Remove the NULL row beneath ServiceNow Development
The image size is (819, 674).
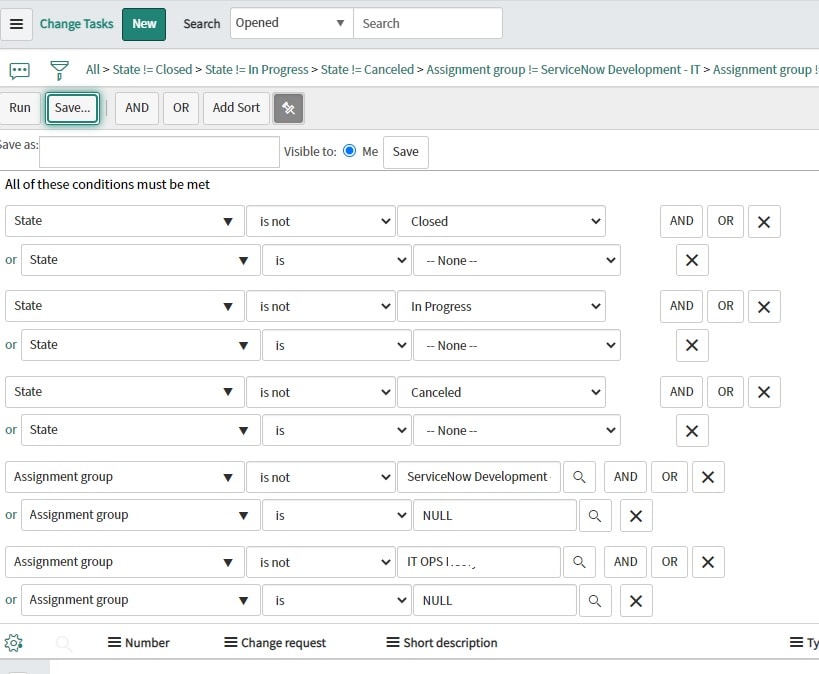[636, 516]
